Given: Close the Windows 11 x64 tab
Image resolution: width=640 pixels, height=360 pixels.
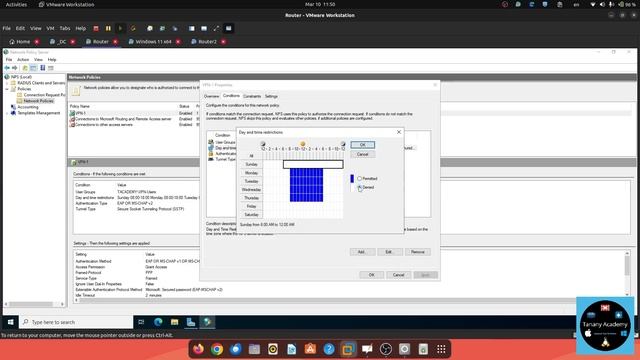Looking at the screenshot, I should tap(178, 42).
